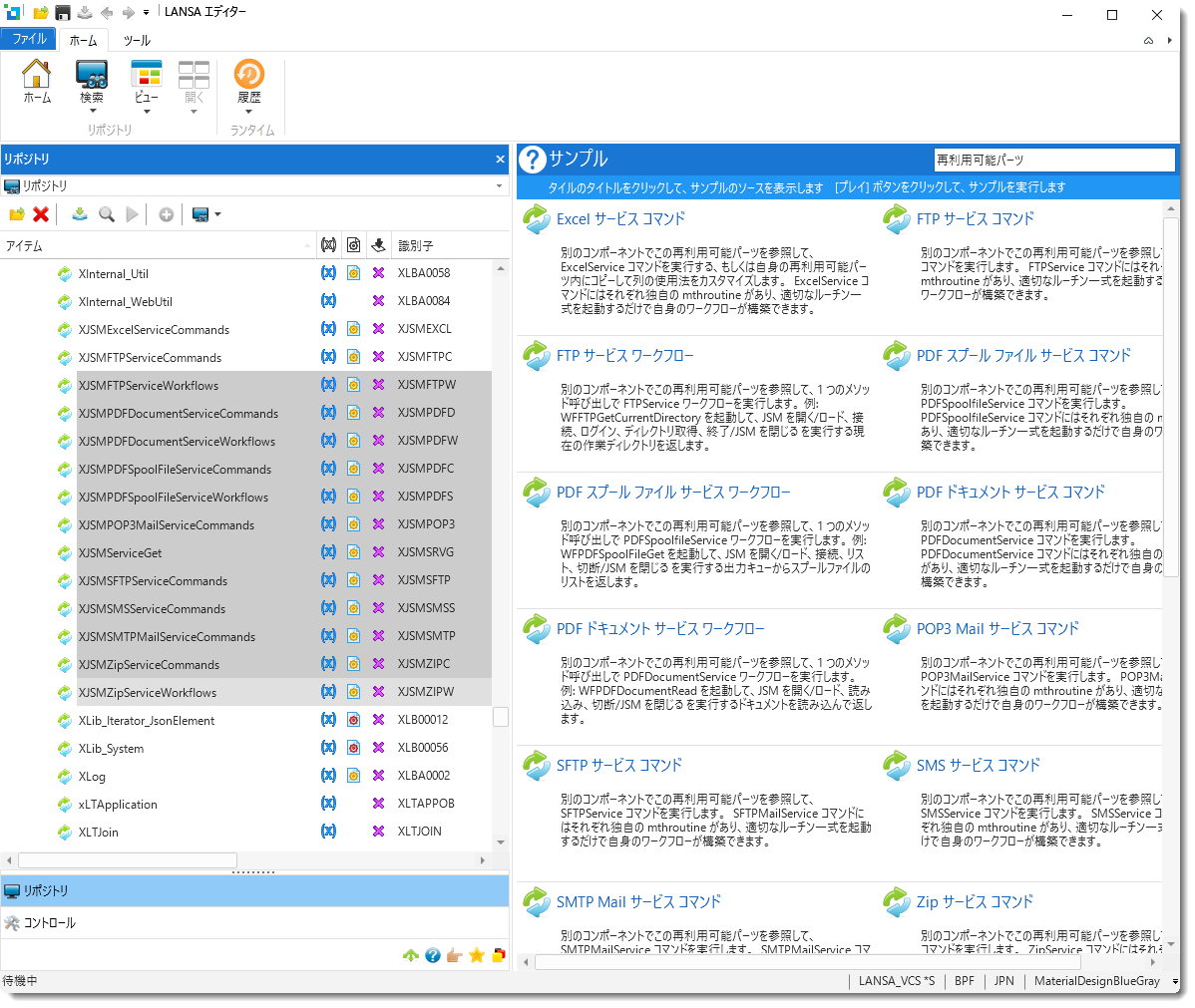Click LANSA_VCS *S in status bar
The width and height of the screenshot is (1195, 1008).
coord(896,981)
